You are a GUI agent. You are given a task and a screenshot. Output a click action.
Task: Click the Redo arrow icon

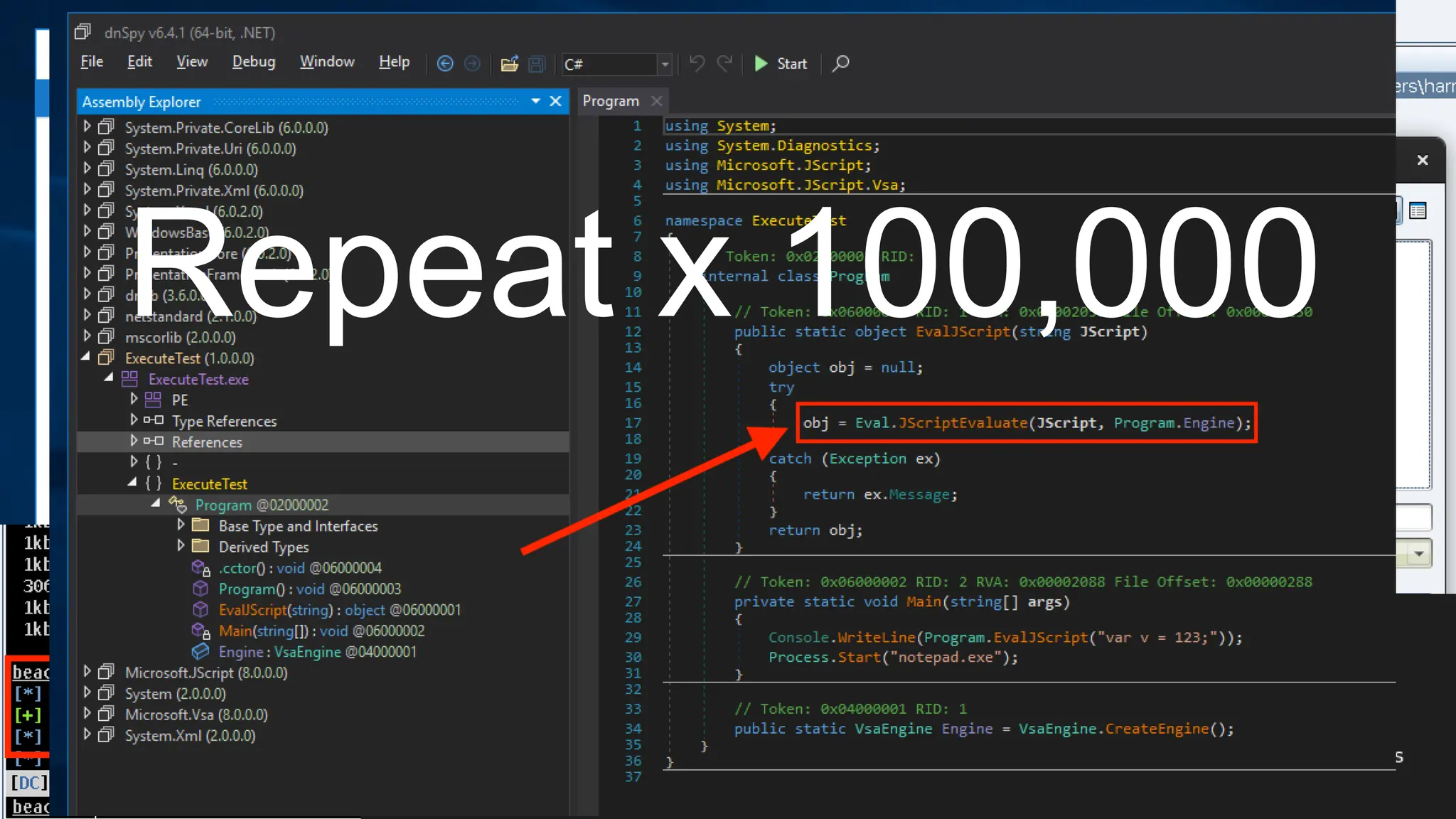pyautogui.click(x=724, y=64)
